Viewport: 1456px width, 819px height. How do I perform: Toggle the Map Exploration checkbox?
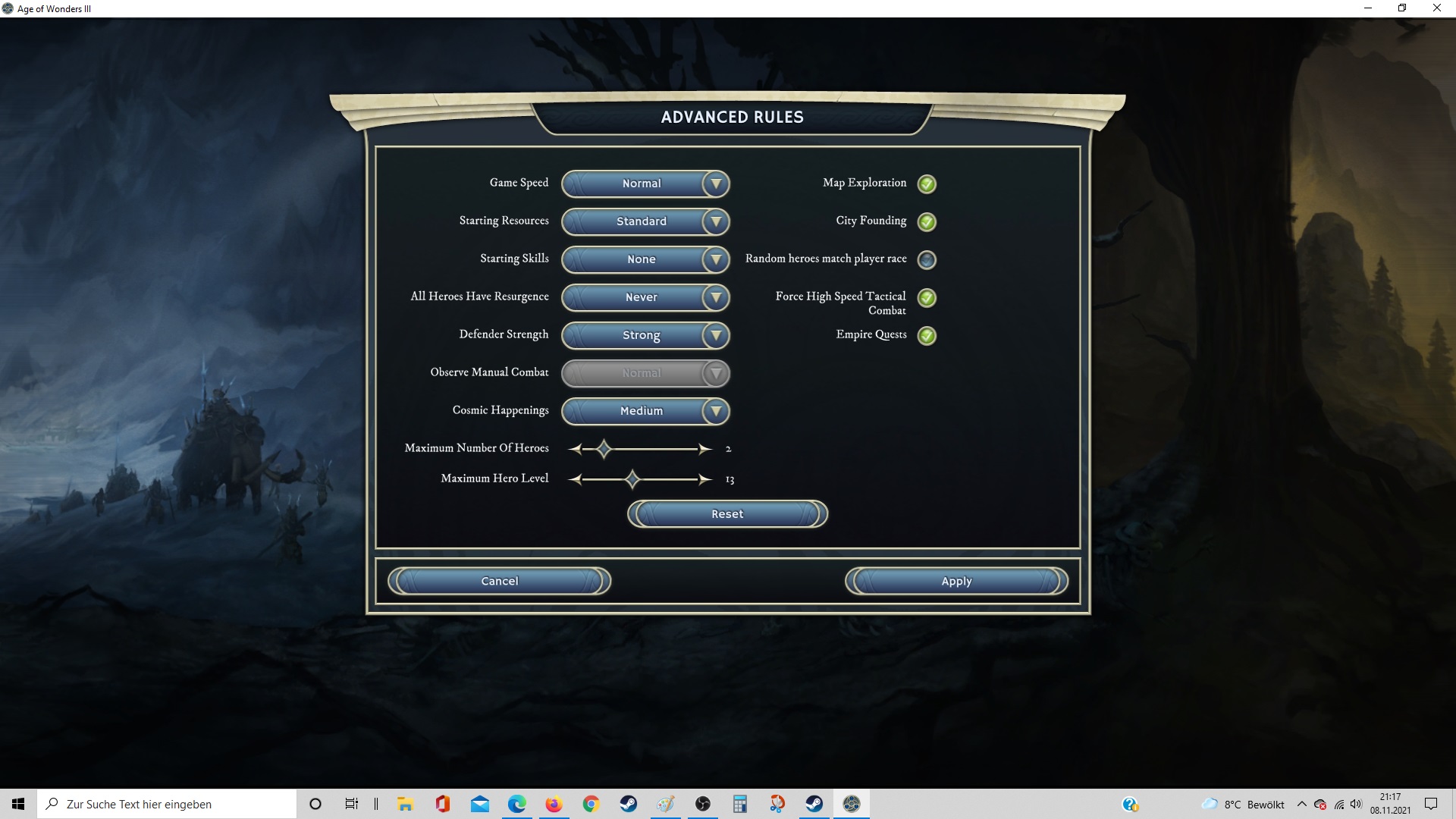tap(927, 184)
